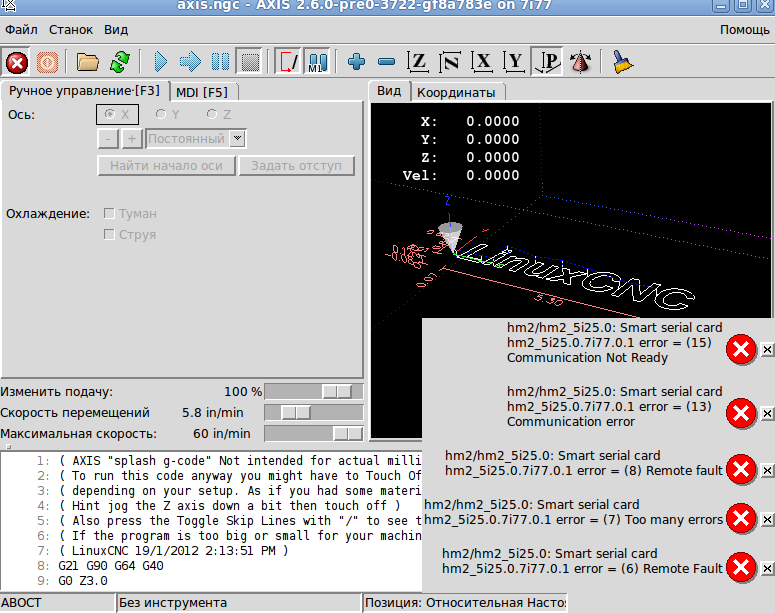Step to next line with arrow icon
Viewport: 775px width, 613px height.
[x=190, y=63]
